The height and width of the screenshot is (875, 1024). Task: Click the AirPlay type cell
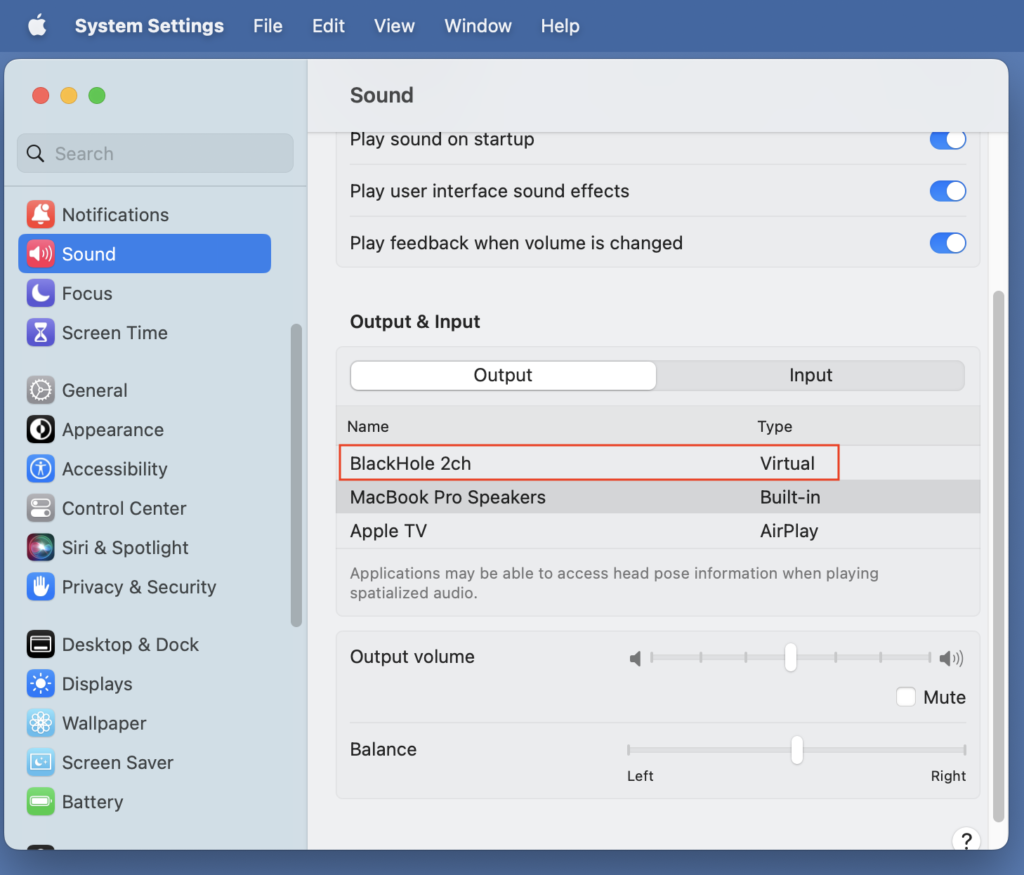789,531
